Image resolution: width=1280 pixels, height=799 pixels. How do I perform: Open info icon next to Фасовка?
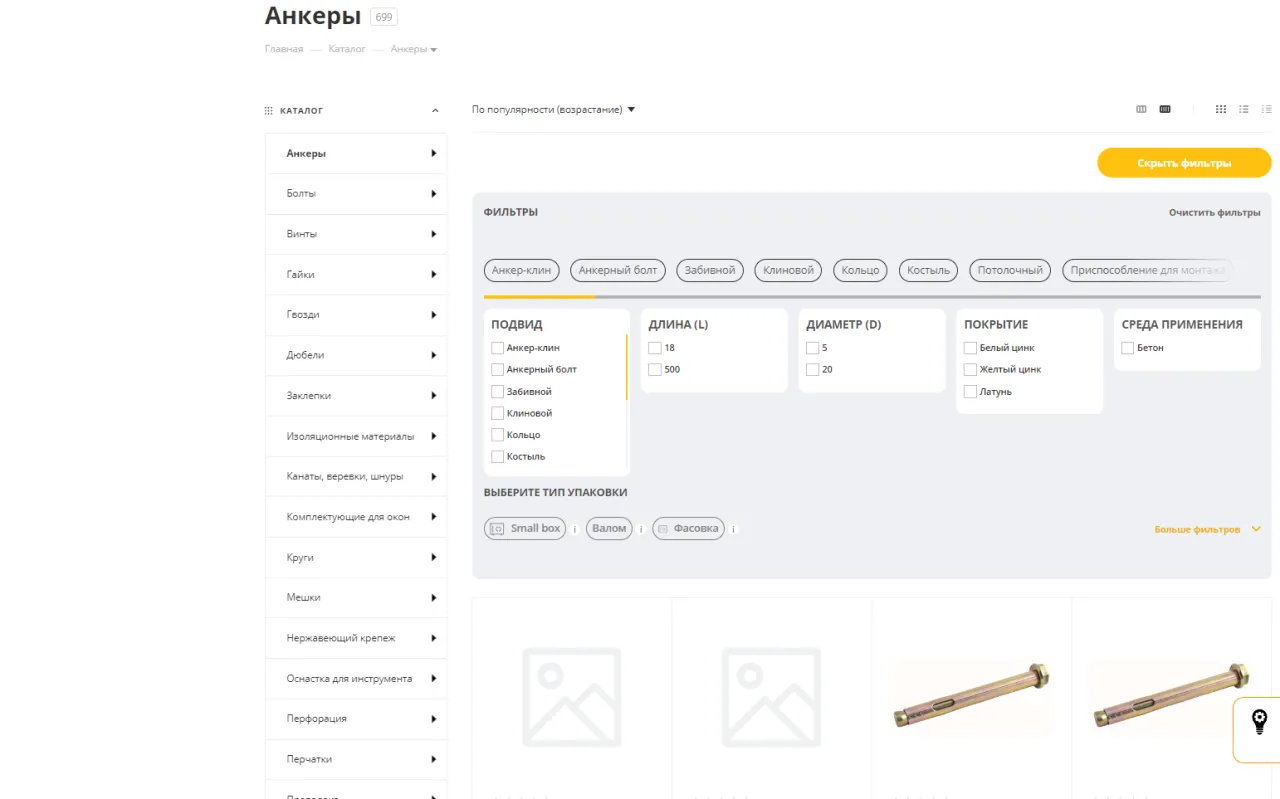point(733,529)
